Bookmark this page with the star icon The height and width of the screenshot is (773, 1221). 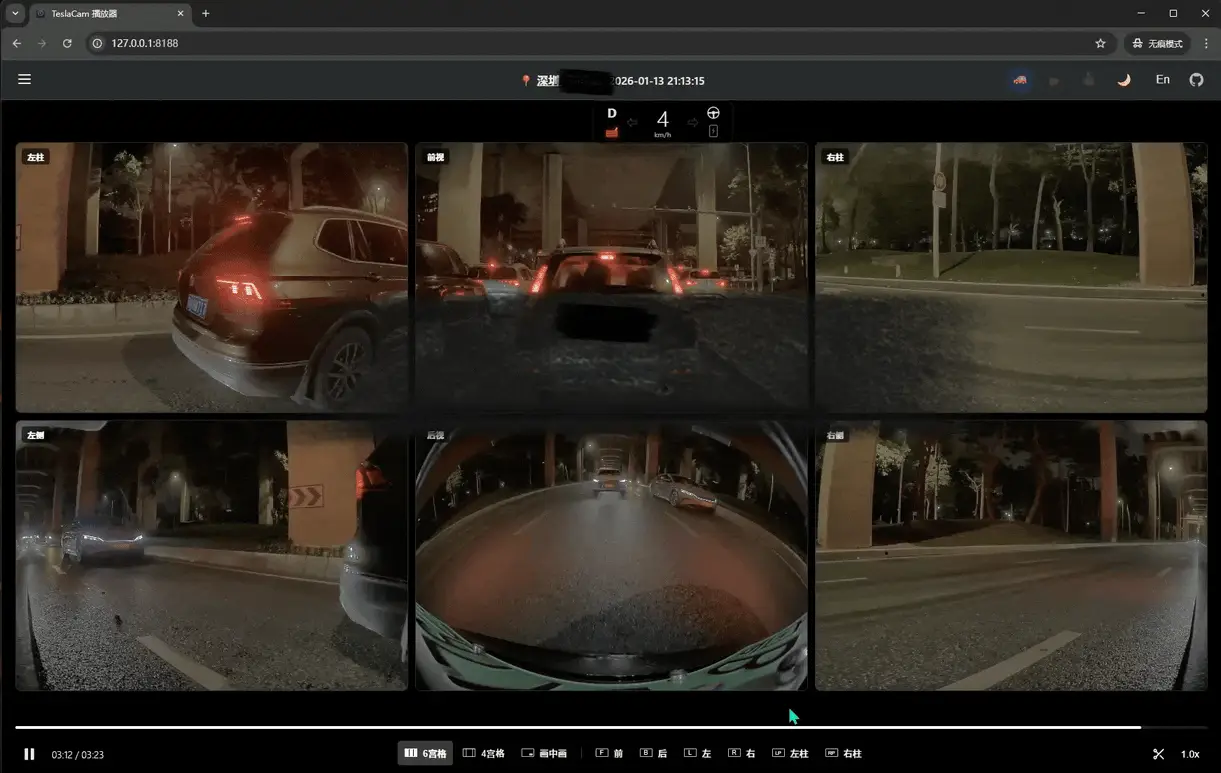[x=1100, y=43]
